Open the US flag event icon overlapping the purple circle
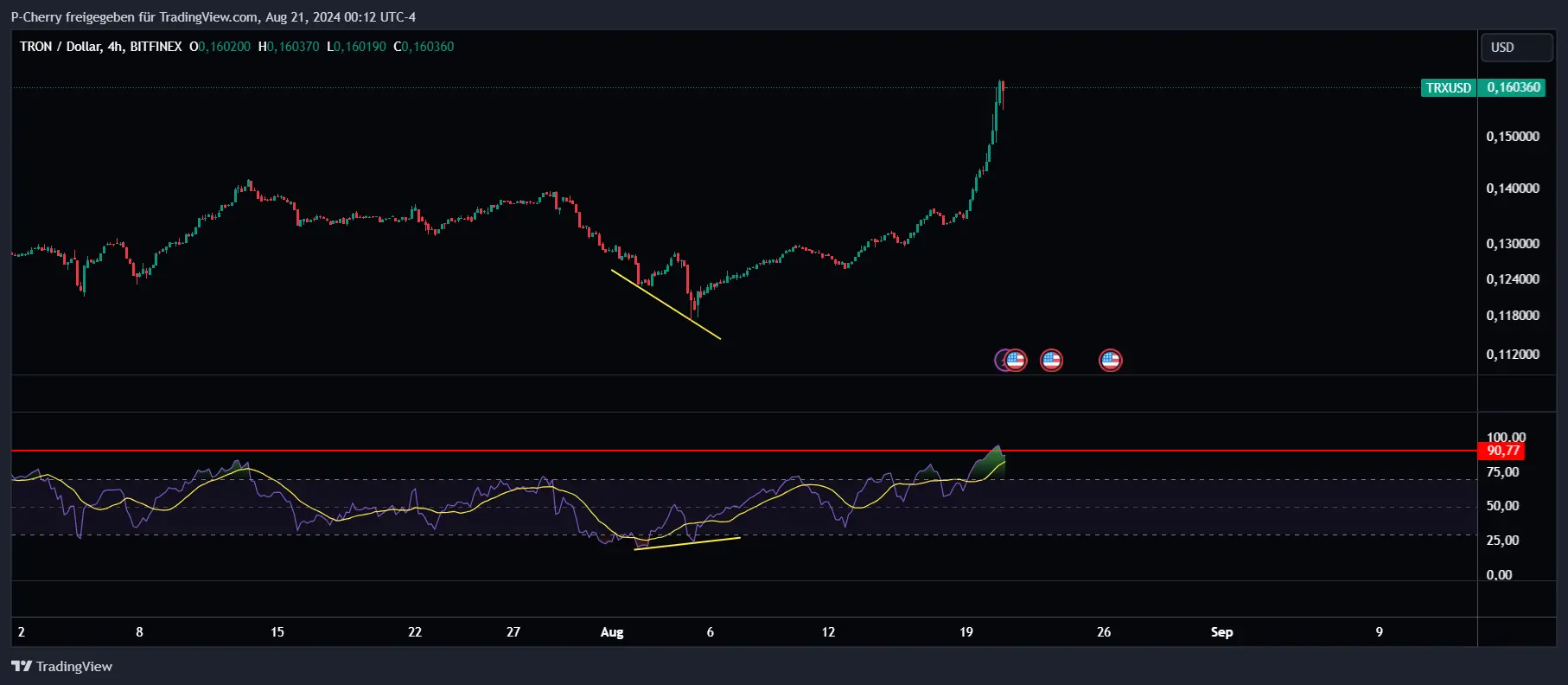1568x685 pixels. pyautogui.click(x=1015, y=360)
